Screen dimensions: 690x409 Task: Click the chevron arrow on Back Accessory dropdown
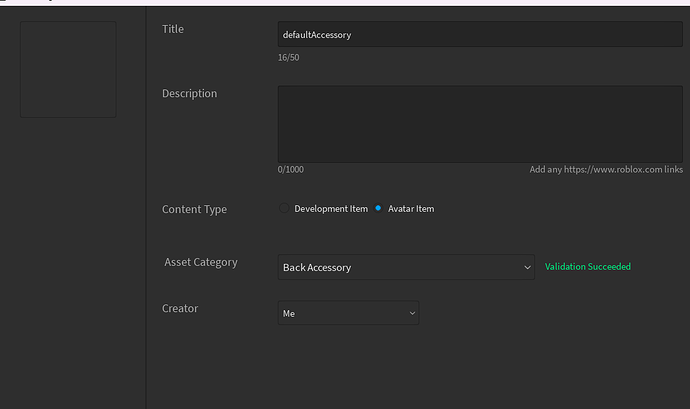click(x=527, y=267)
